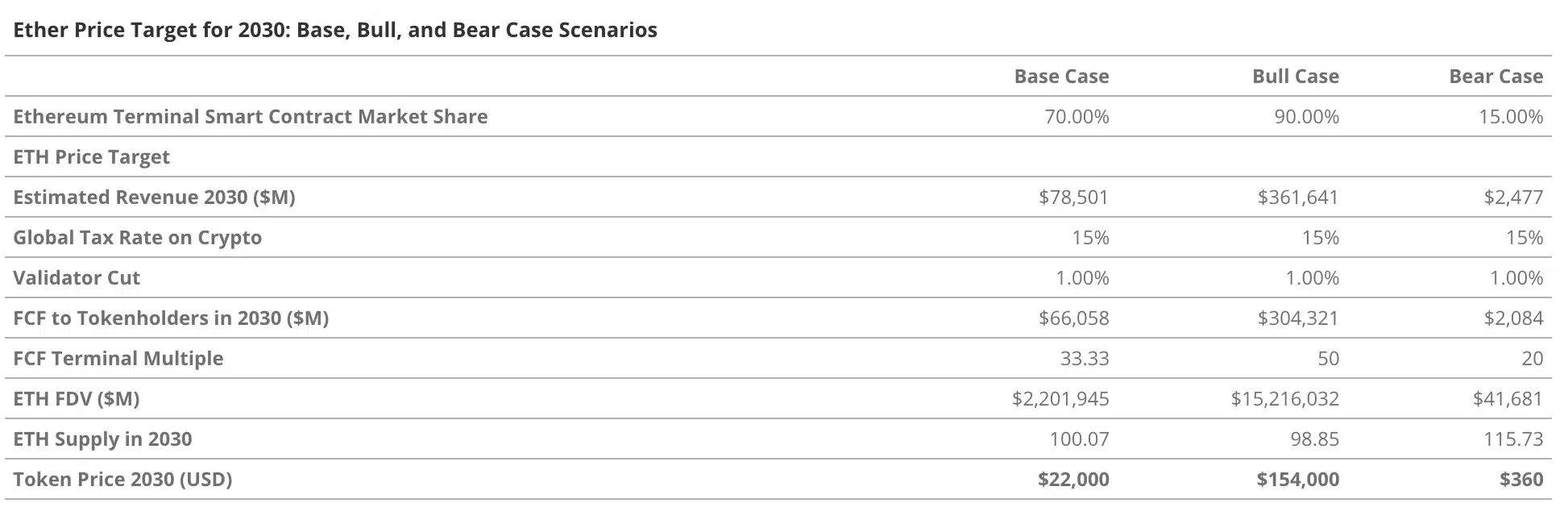Click the 90.00% Bull Case market share value

click(1306, 117)
